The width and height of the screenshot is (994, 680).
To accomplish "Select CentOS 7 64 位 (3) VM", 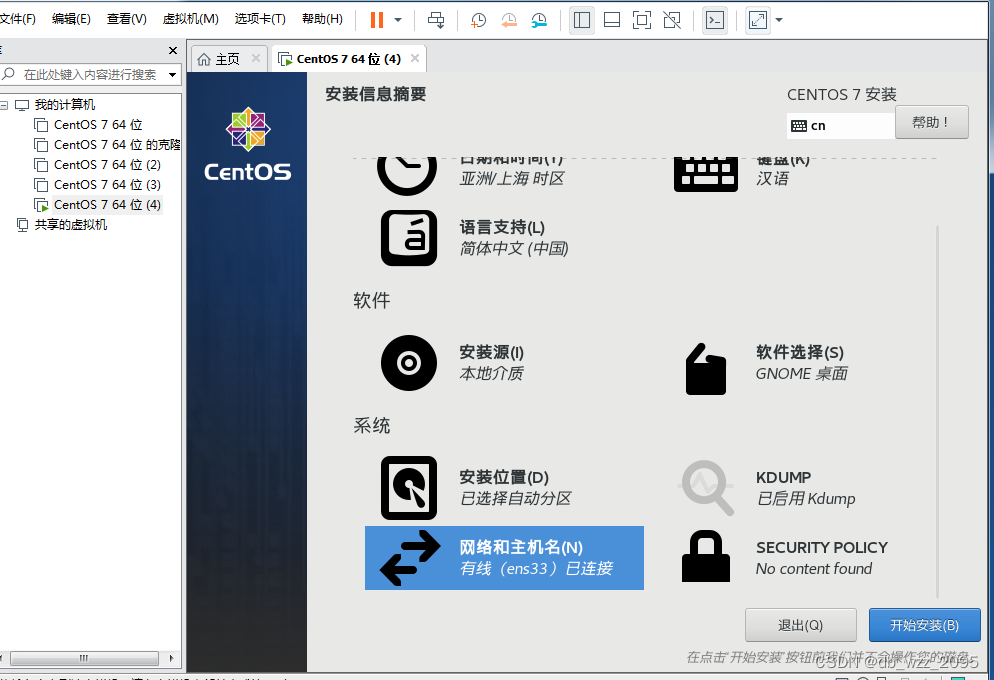I will (107, 185).
